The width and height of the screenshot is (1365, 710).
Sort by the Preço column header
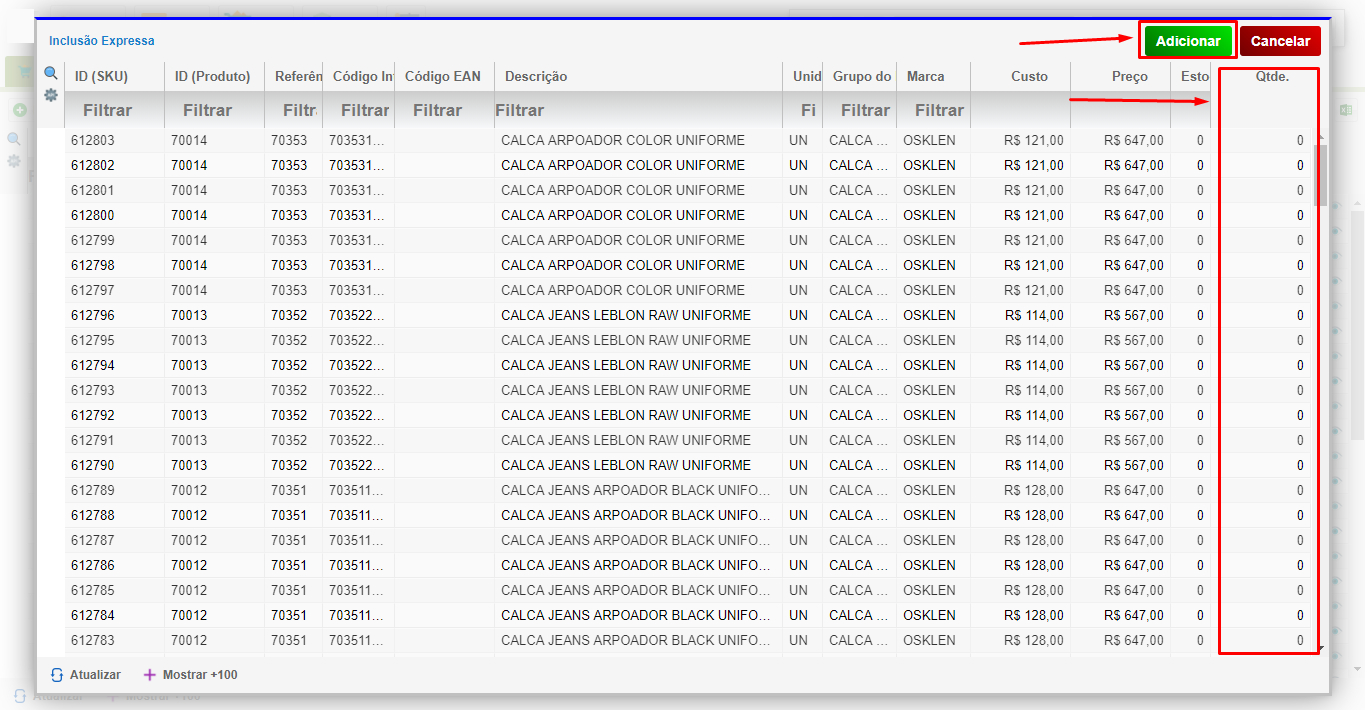[x=1129, y=76]
